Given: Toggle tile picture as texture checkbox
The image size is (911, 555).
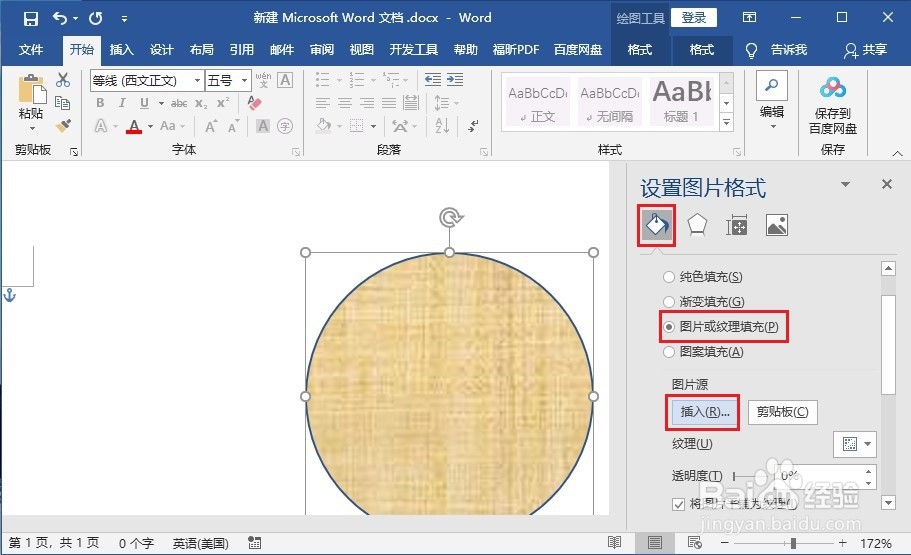Looking at the screenshot, I should pyautogui.click(x=678, y=504).
